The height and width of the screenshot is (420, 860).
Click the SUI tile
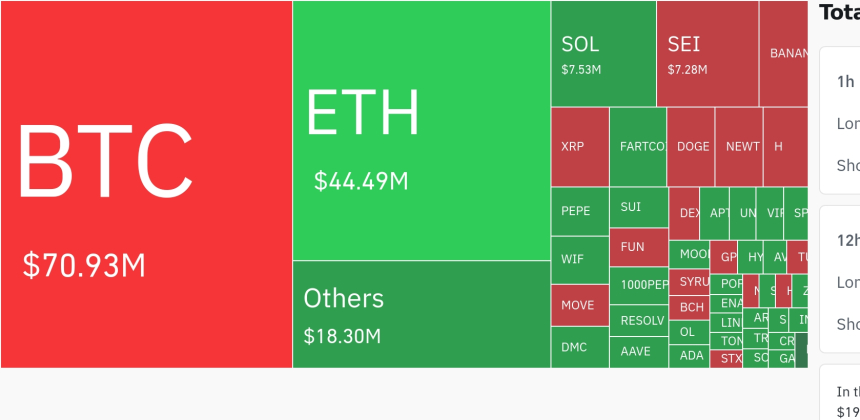(x=638, y=207)
